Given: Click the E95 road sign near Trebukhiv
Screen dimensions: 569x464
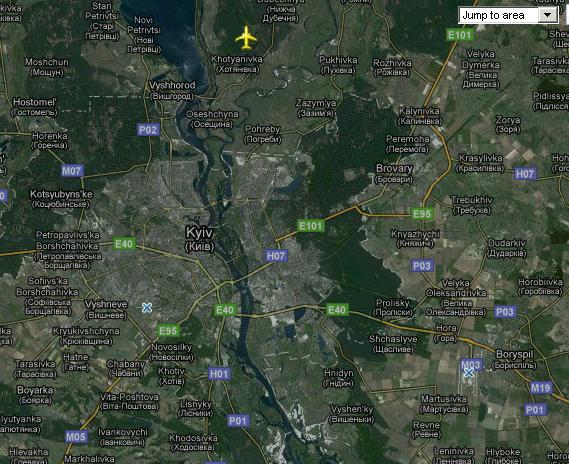Looking at the screenshot, I should point(422,214).
